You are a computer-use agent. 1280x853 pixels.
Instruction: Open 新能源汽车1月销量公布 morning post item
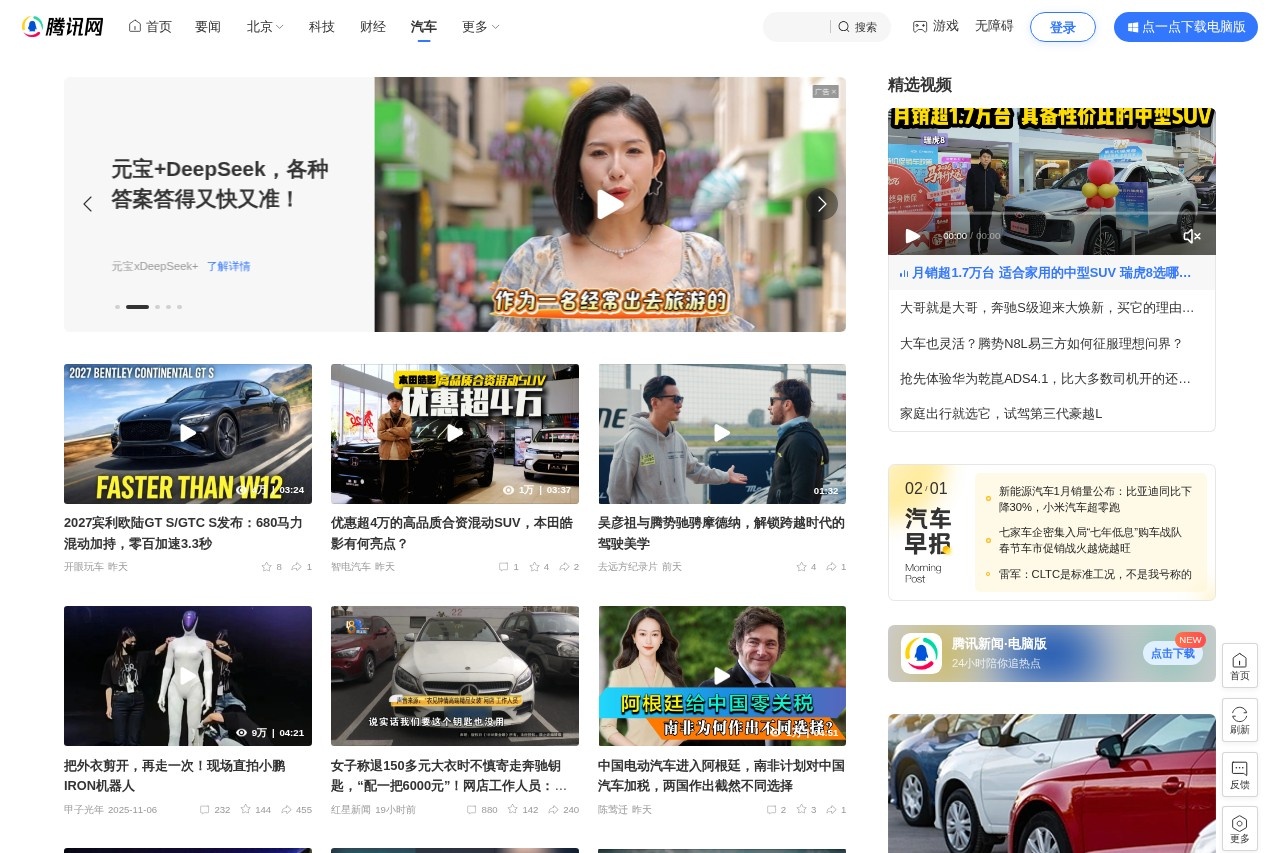click(1095, 499)
